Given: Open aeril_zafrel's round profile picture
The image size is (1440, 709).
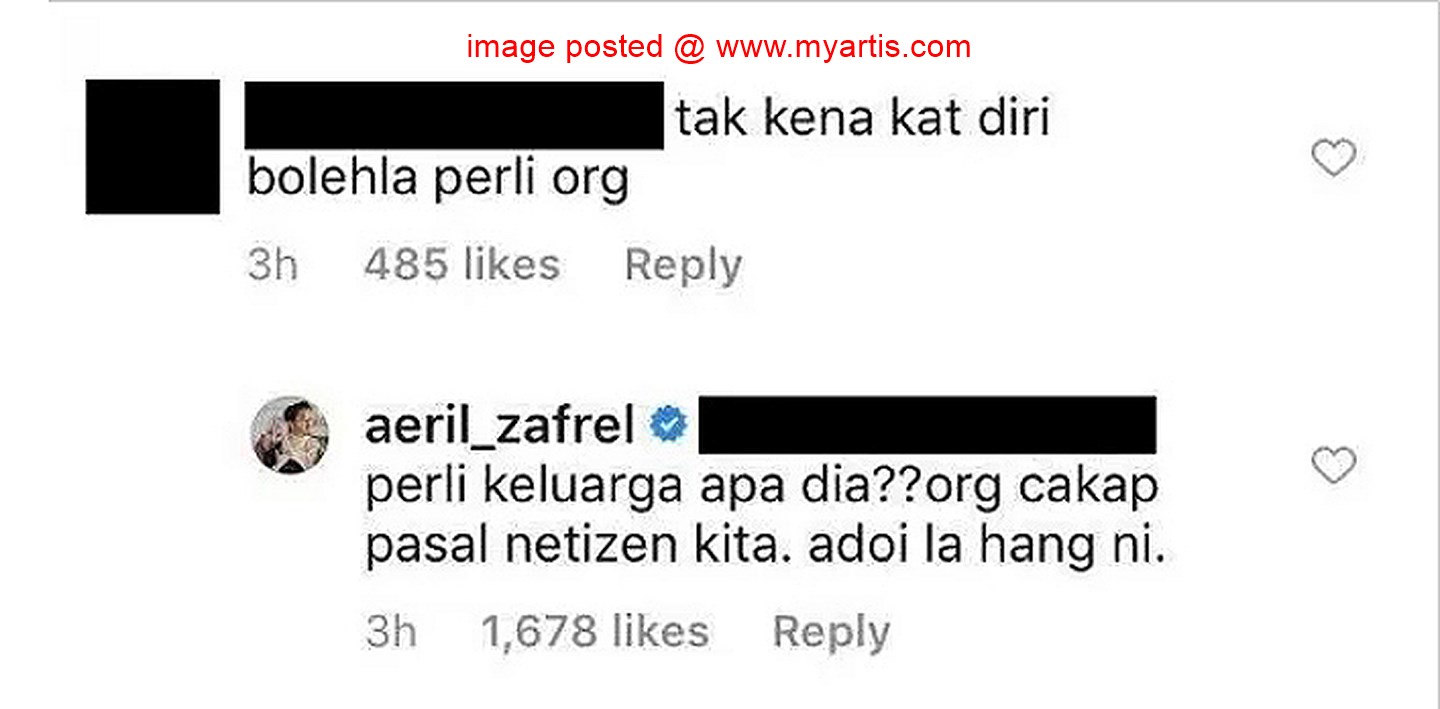Looking at the screenshot, I should [x=290, y=434].
